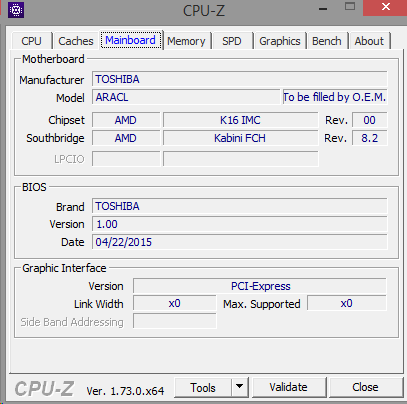The image size is (407, 404).
Task: Select the Mainboard tab
Action: (131, 40)
